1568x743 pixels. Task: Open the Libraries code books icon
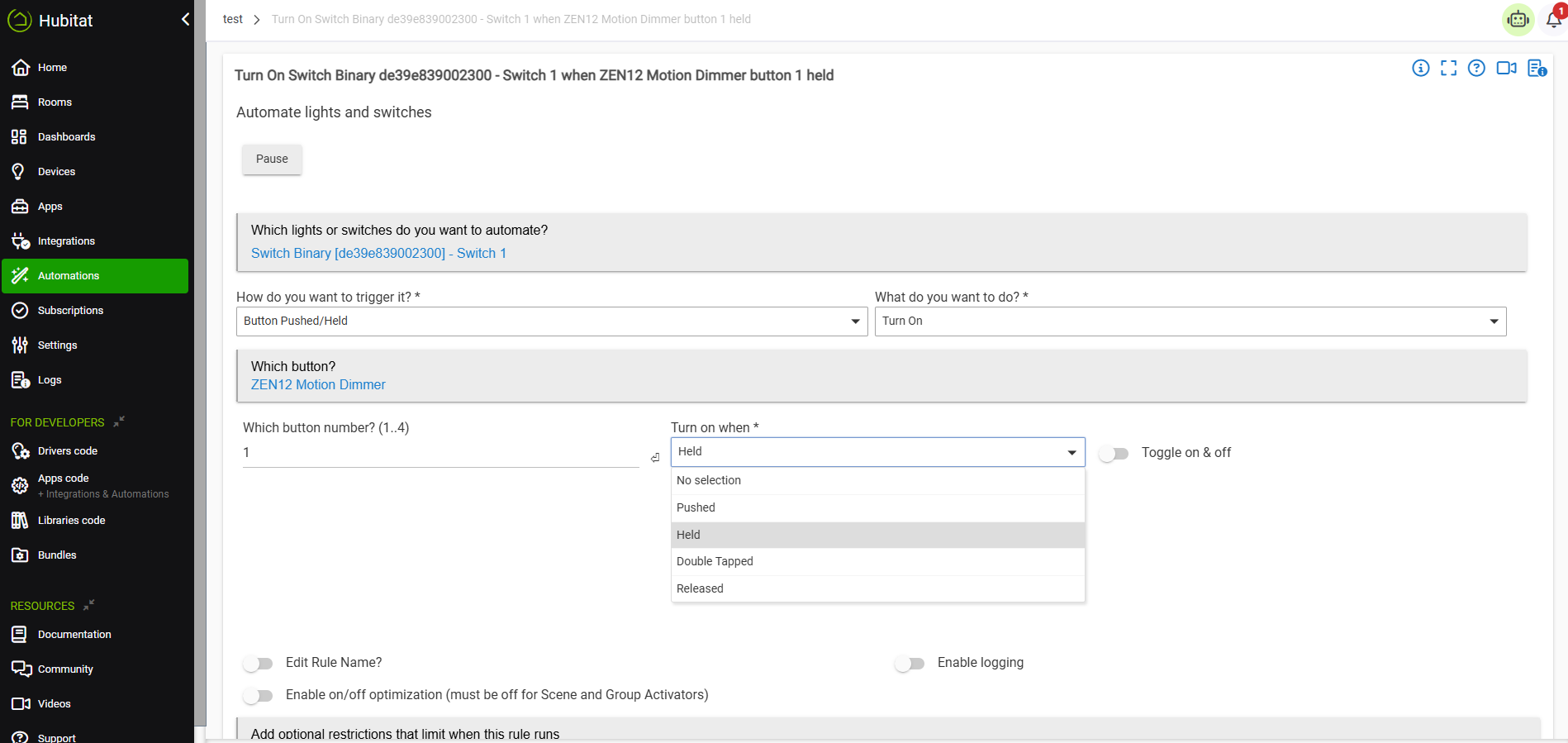click(x=20, y=521)
